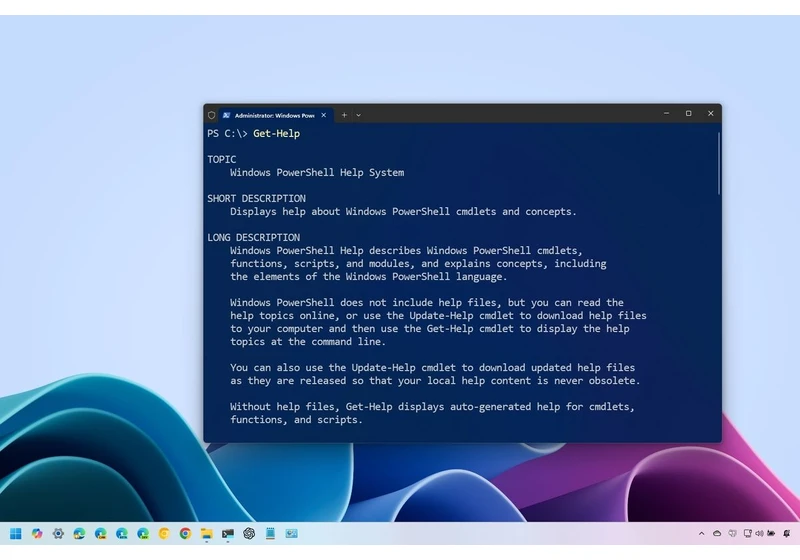Show hidden tray icons chevron

pos(702,533)
